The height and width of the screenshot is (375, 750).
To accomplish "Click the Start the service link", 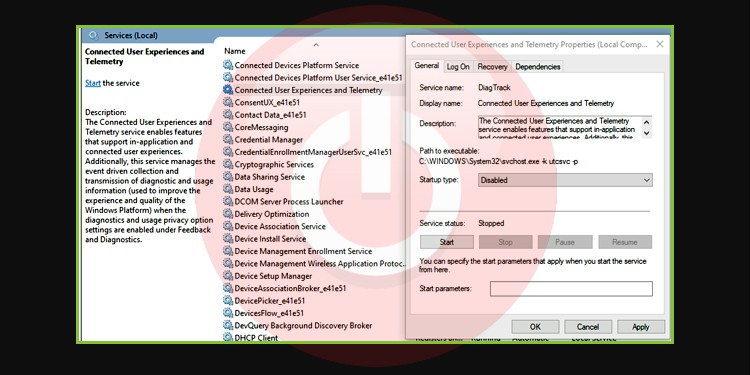I will [93, 83].
